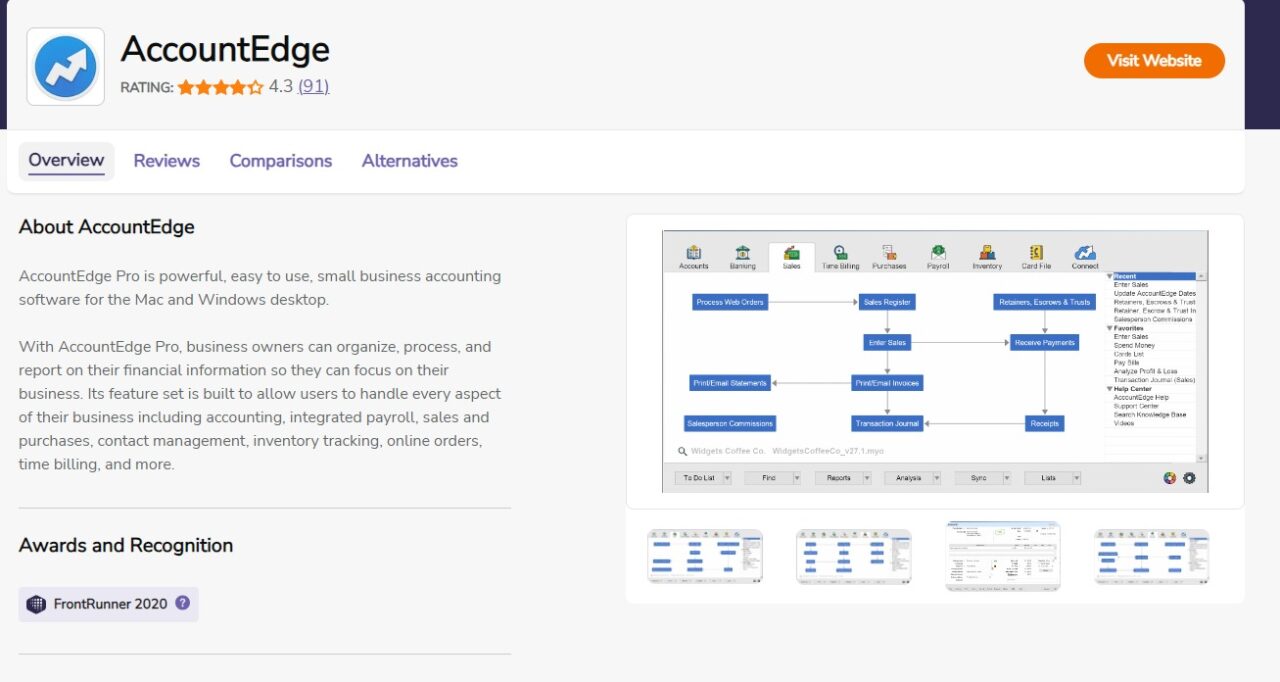1280x682 pixels.
Task: Select the third thumbnail showing a form window
Action: (x=1003, y=556)
